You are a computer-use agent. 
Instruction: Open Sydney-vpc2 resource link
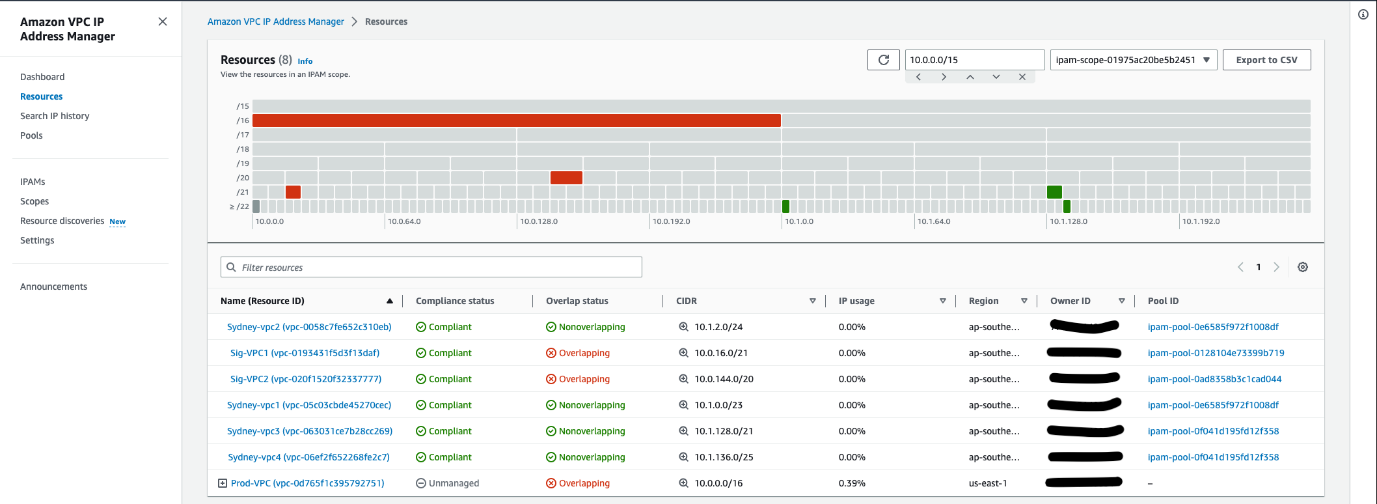309,327
